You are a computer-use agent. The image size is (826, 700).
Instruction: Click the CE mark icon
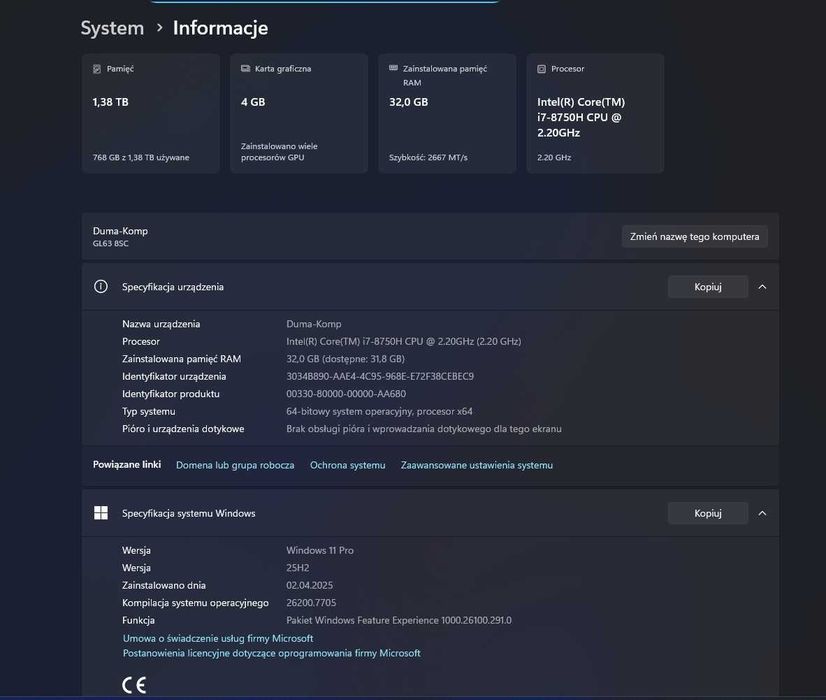134,685
